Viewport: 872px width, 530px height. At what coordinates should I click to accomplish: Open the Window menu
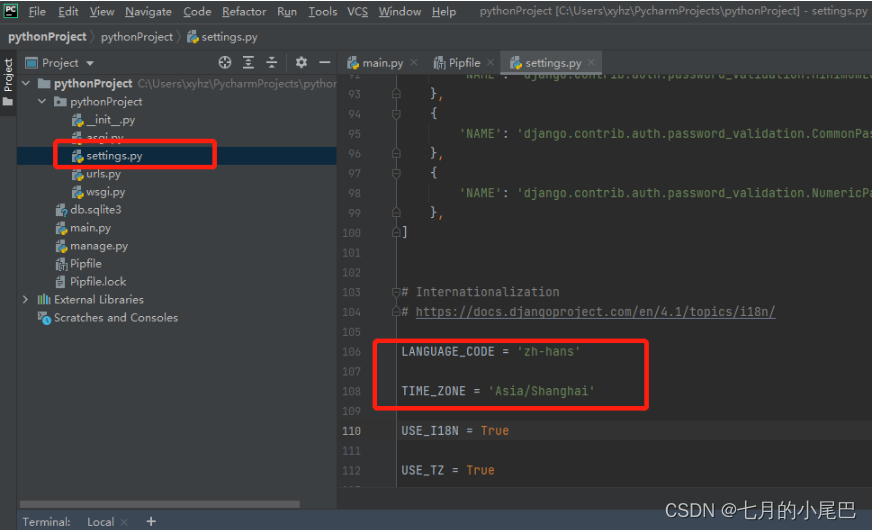400,11
